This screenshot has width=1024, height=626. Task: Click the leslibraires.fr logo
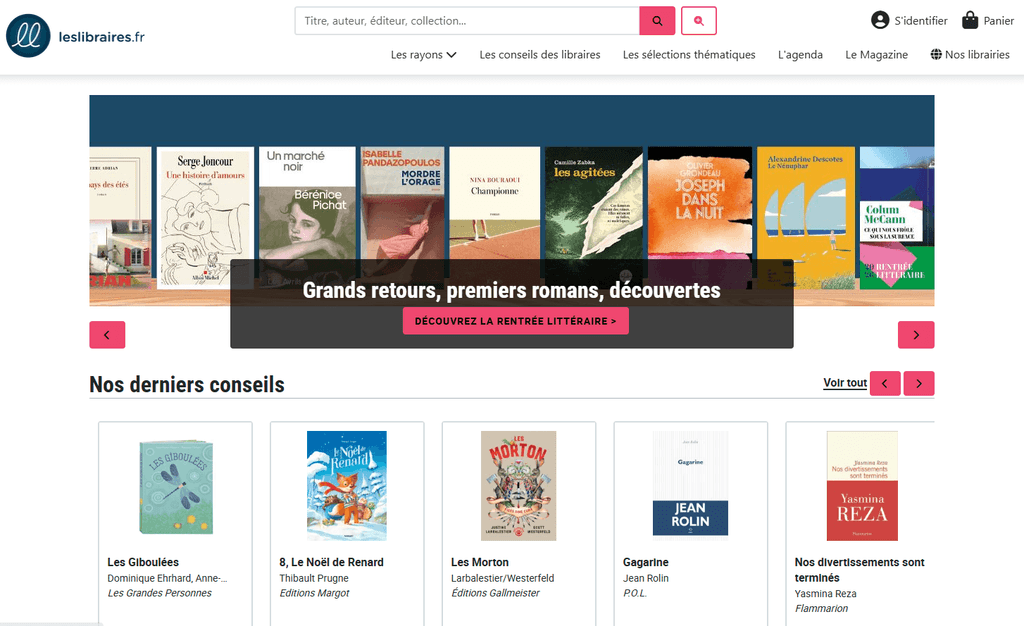coord(75,36)
